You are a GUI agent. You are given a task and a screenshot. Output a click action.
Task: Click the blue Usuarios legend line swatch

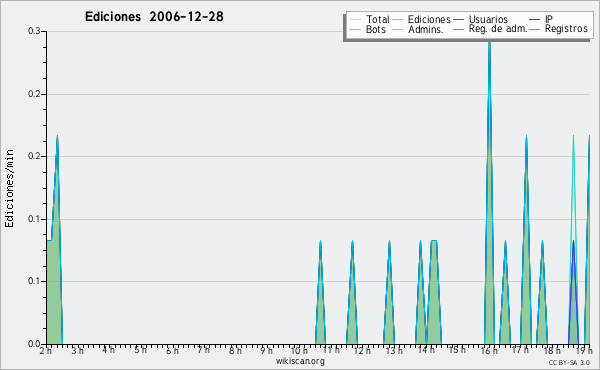point(458,20)
